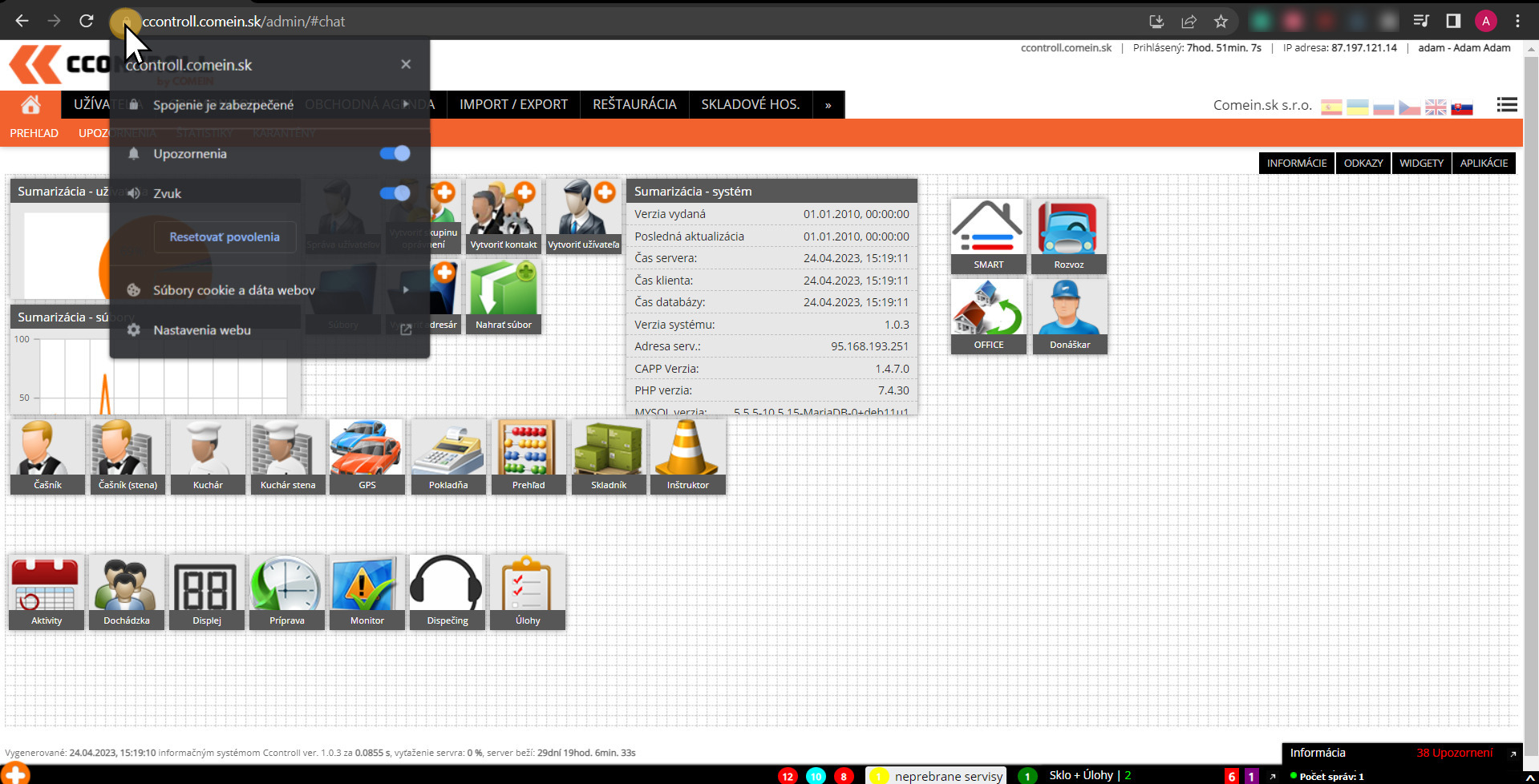Open the REŠTAURÁCIA menu
The image size is (1539, 784).
click(x=634, y=105)
